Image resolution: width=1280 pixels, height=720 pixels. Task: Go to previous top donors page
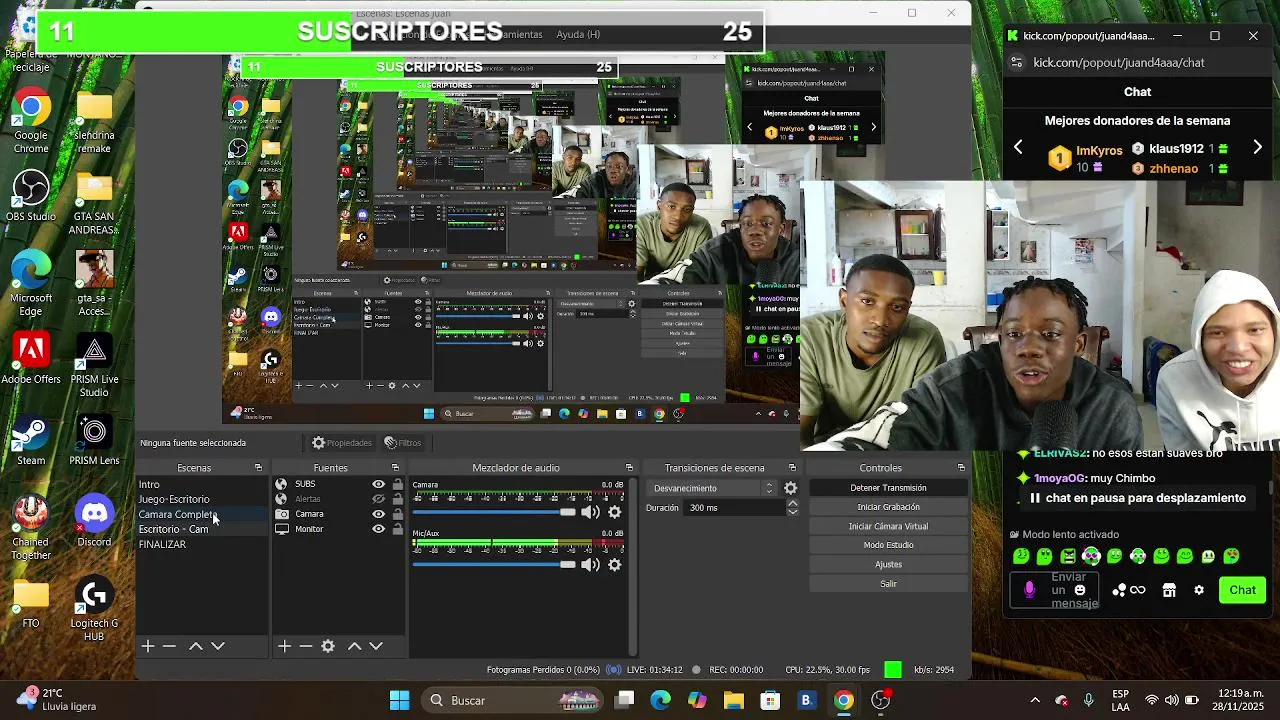pyautogui.click(x=1018, y=148)
